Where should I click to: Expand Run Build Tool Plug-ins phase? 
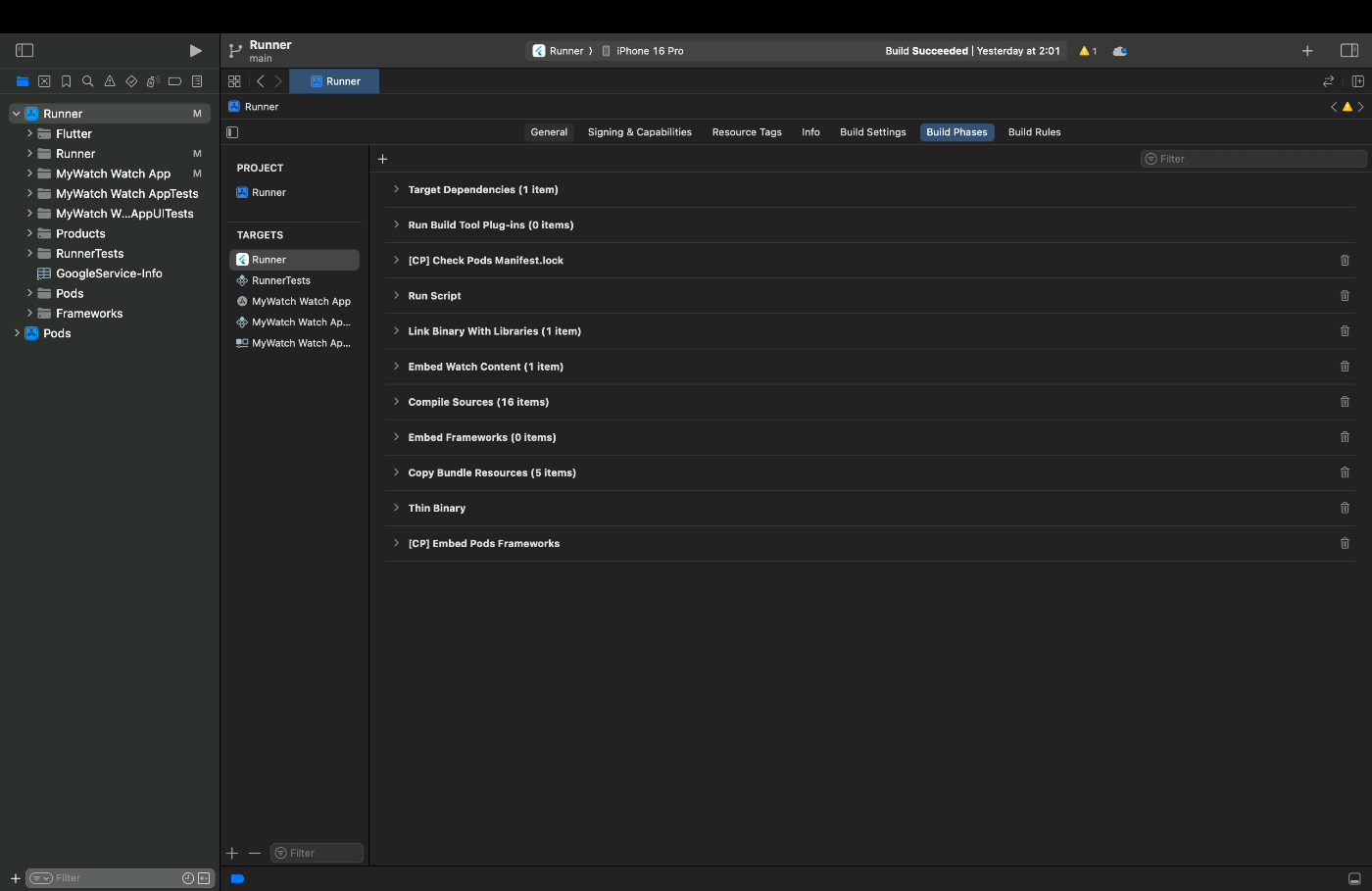click(x=396, y=224)
